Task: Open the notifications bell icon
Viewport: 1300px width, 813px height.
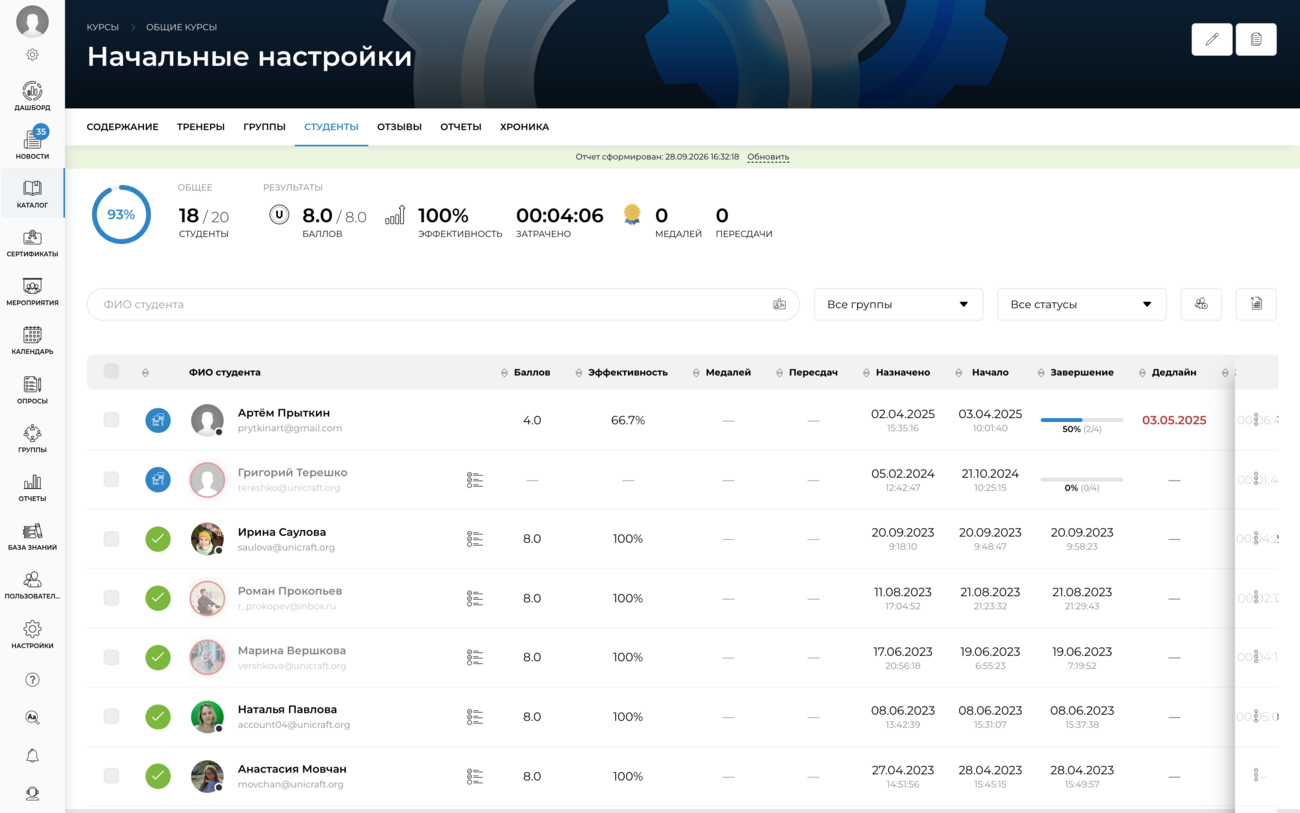Action: (x=32, y=756)
